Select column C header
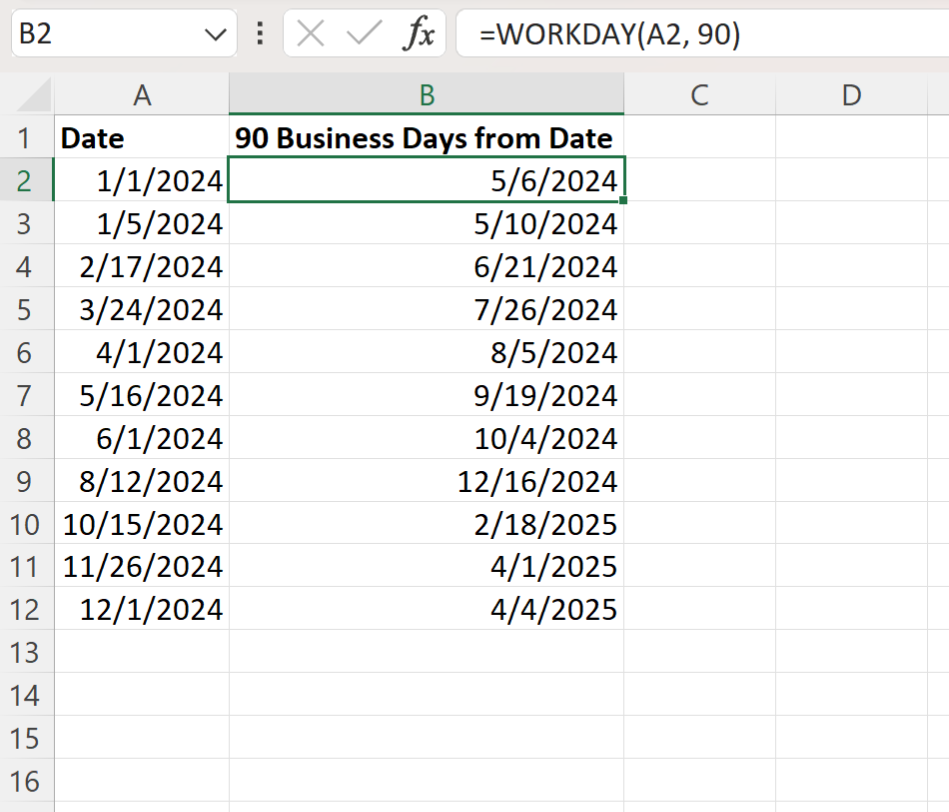 (699, 95)
